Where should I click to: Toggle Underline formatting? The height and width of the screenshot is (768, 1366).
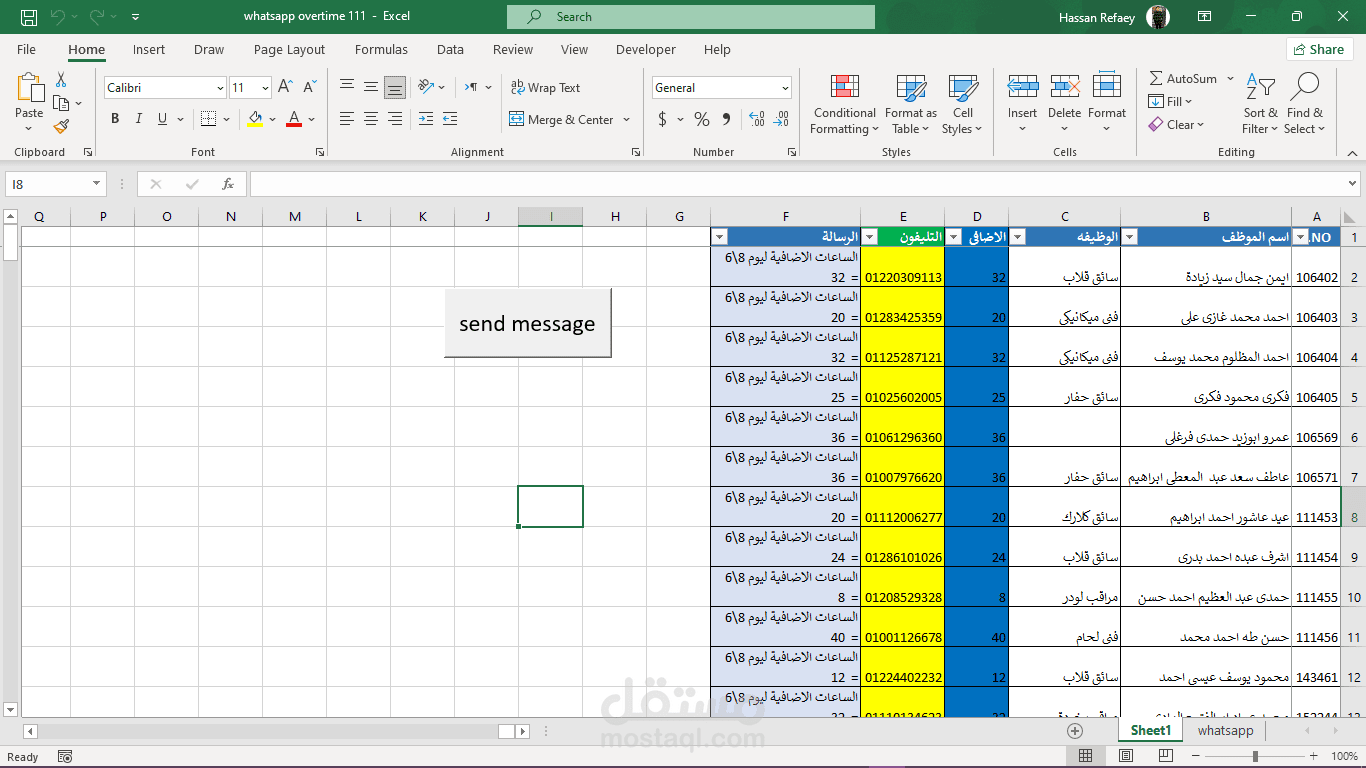click(x=163, y=119)
